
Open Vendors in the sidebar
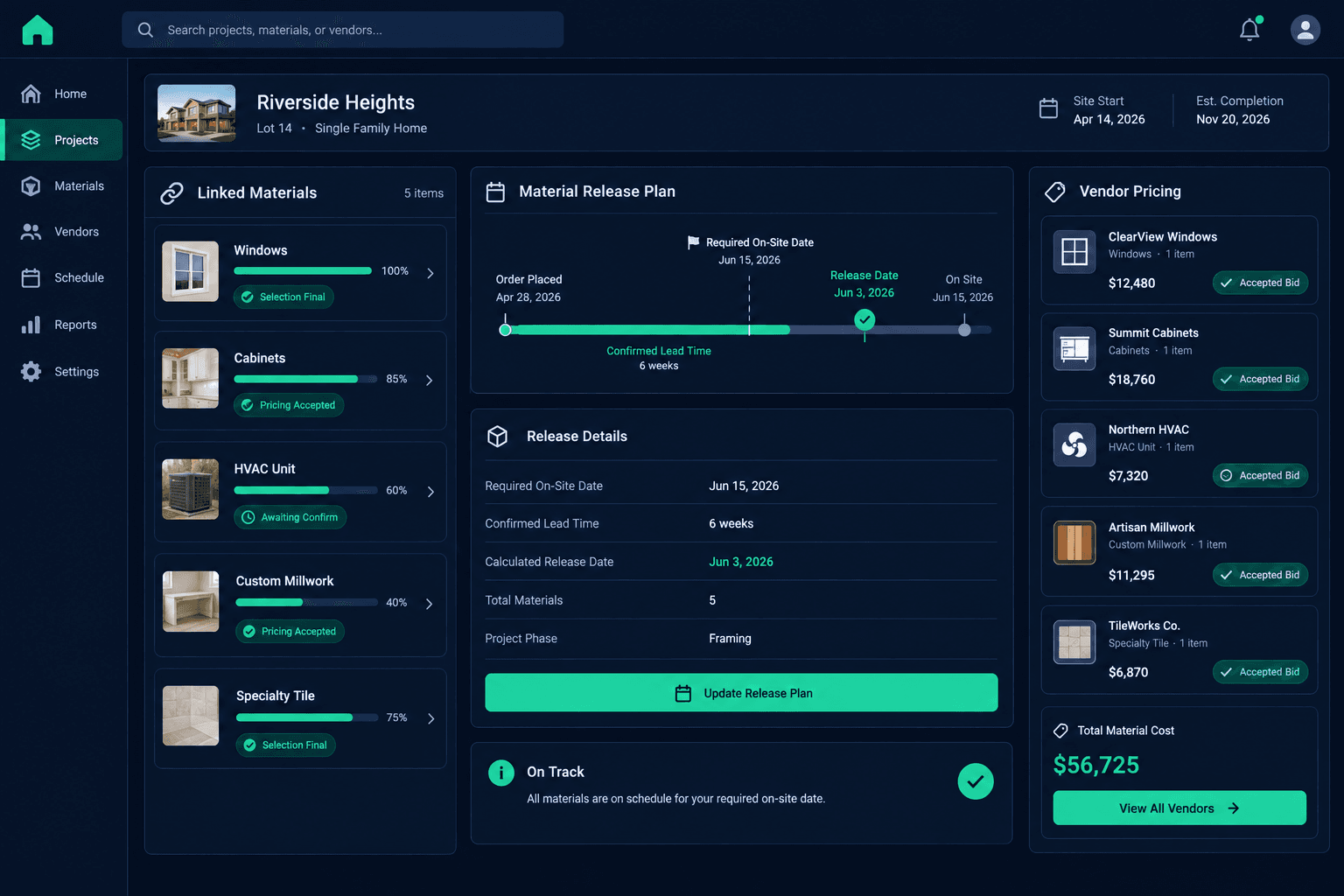pos(63,232)
